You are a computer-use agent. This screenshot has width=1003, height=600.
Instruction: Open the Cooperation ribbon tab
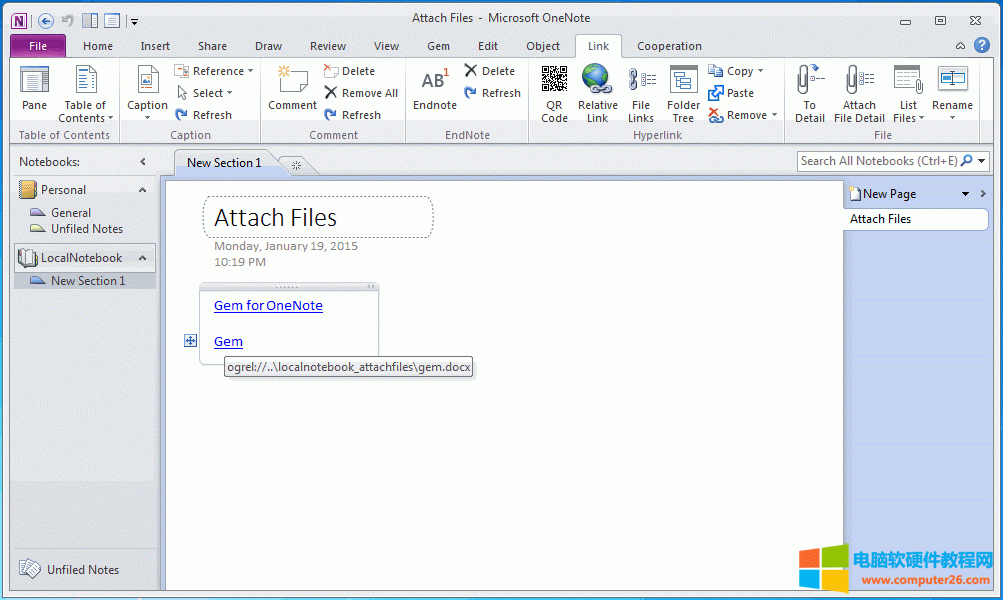669,46
